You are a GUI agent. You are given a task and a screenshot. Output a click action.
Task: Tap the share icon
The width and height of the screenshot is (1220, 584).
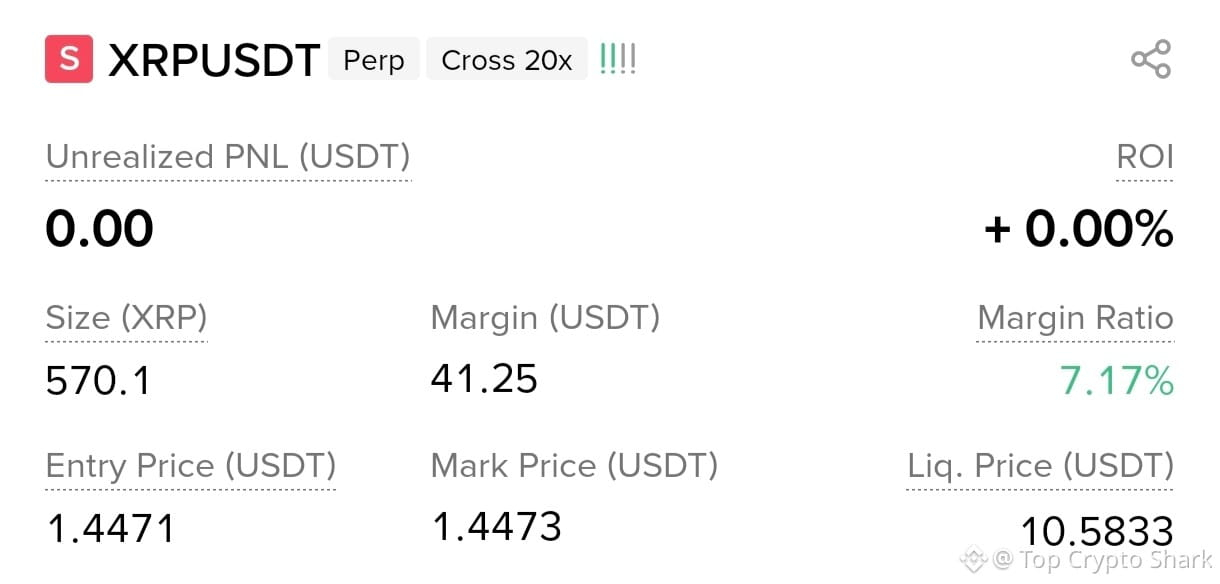[1150, 60]
